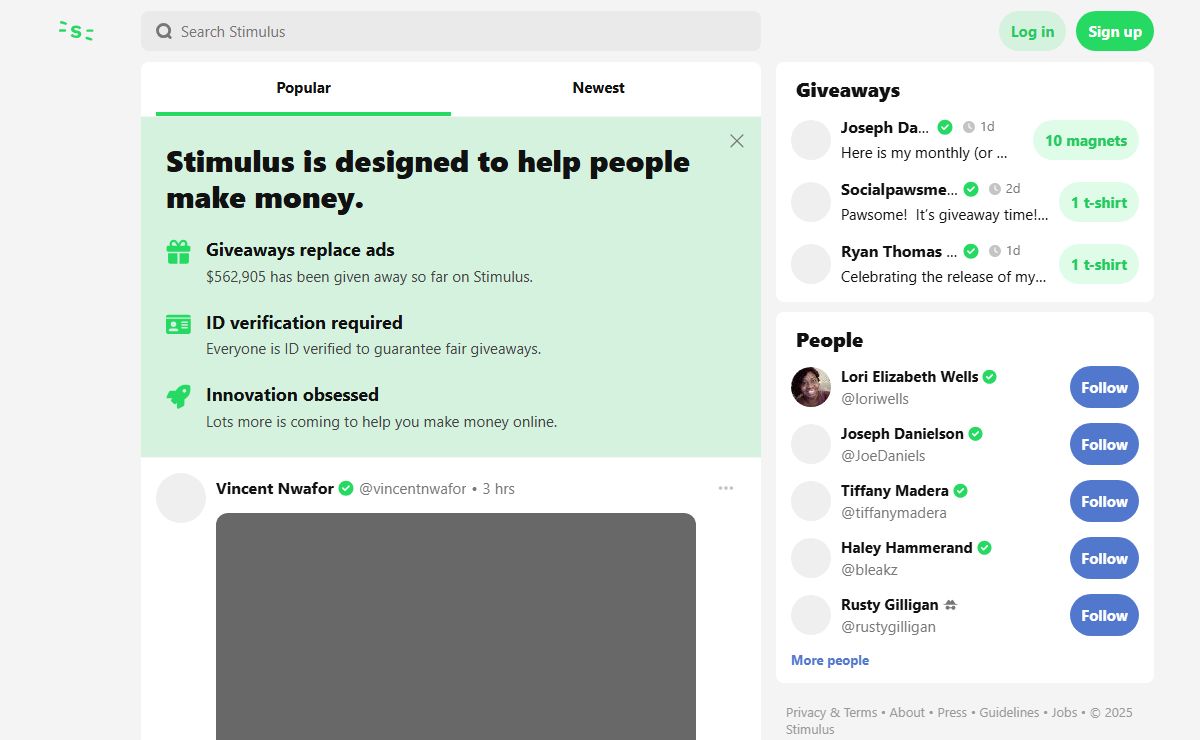
Task: Open the 10 magnets giveaway
Action: [1086, 141]
